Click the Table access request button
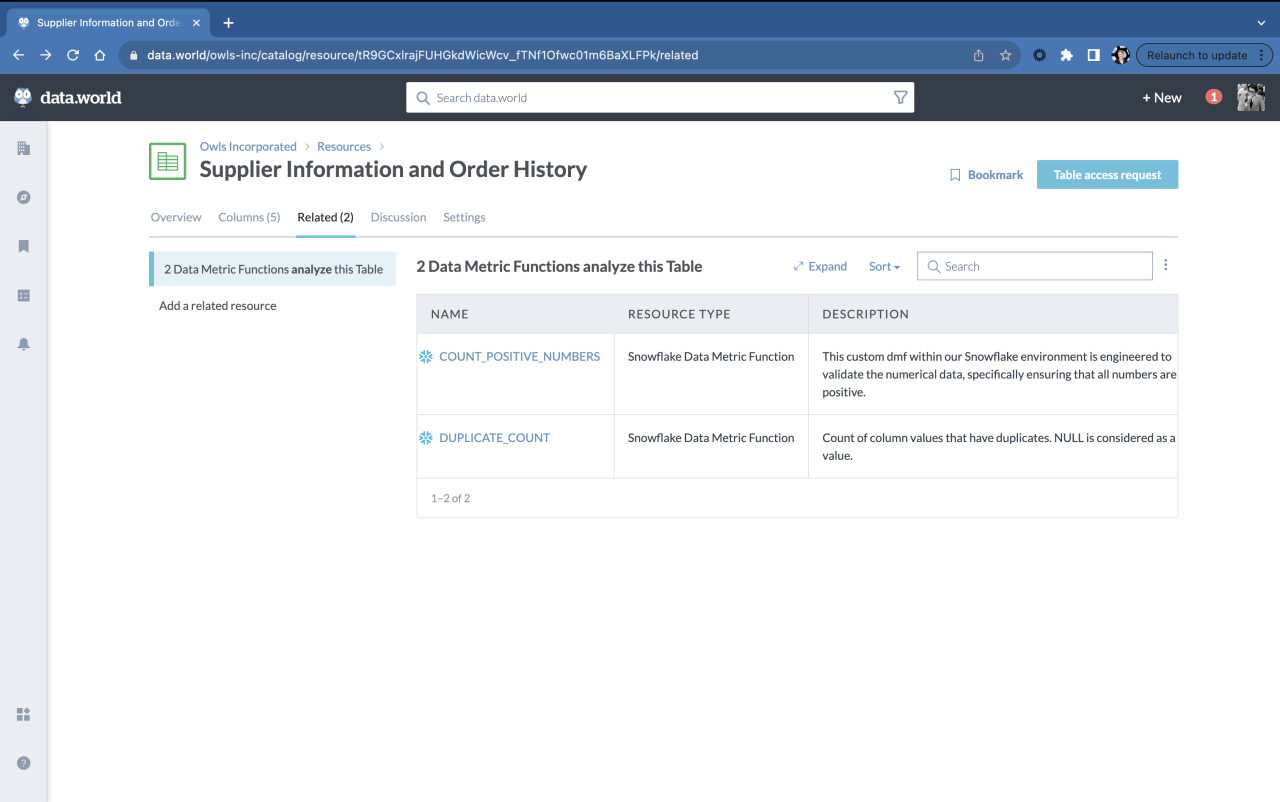Viewport: 1280px width, 802px height. [x=1107, y=174]
